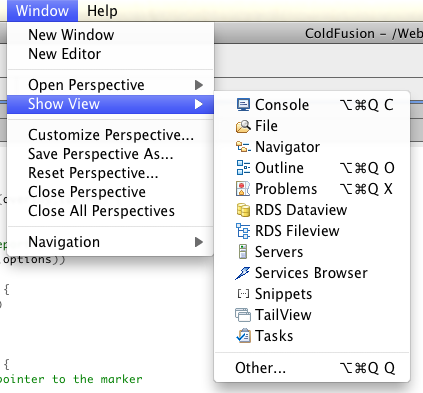Click the Navigator tree icon

(x=243, y=147)
